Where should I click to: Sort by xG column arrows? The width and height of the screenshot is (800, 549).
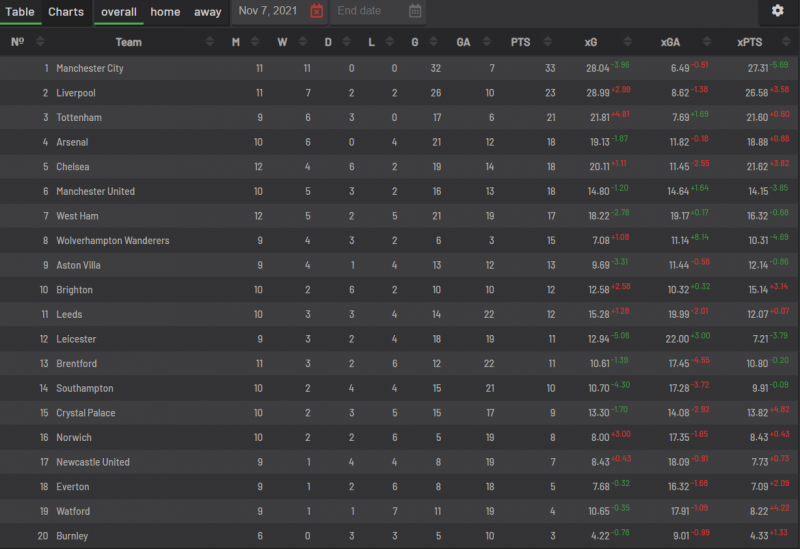point(628,42)
